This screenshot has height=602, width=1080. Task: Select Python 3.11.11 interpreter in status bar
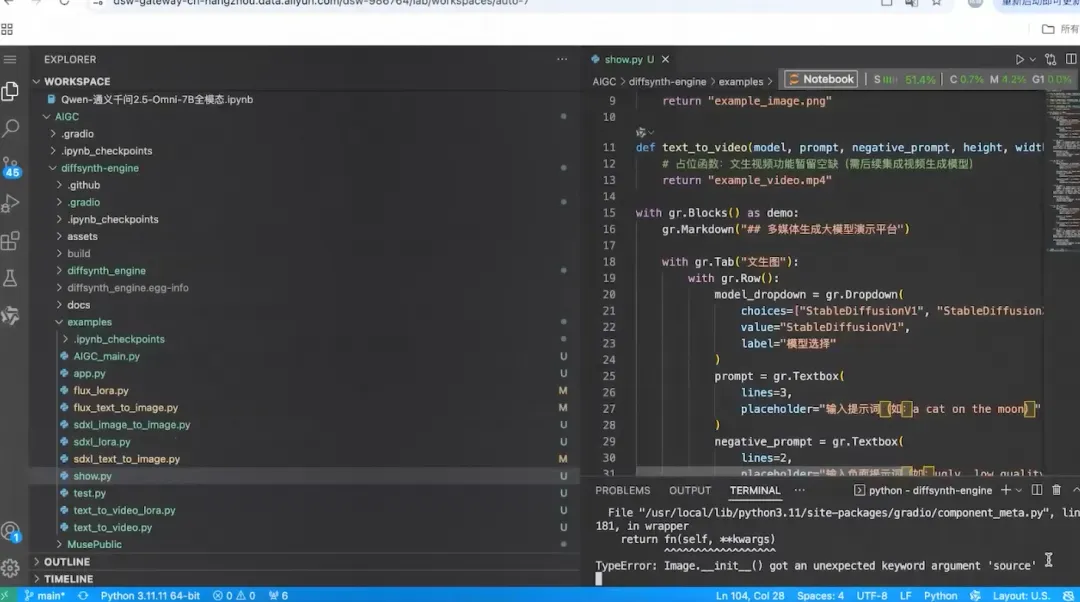[150, 596]
